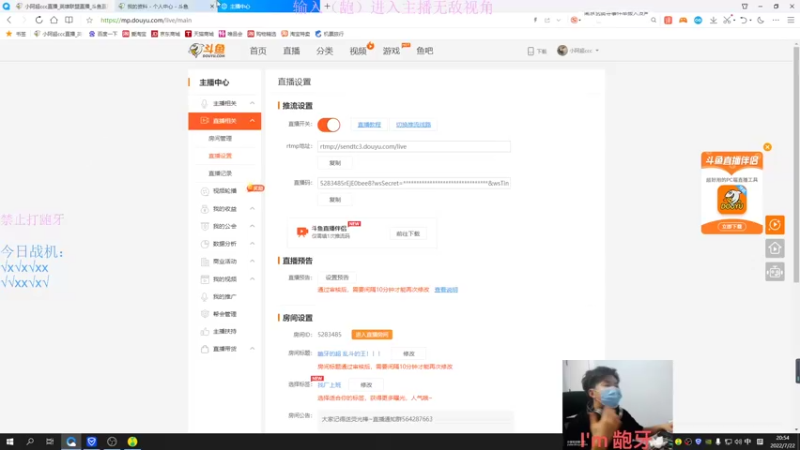Close the 斗鱼直播伴侣 floating ad
Image resolution: width=800 pixels, height=450 pixels.
[767, 147]
